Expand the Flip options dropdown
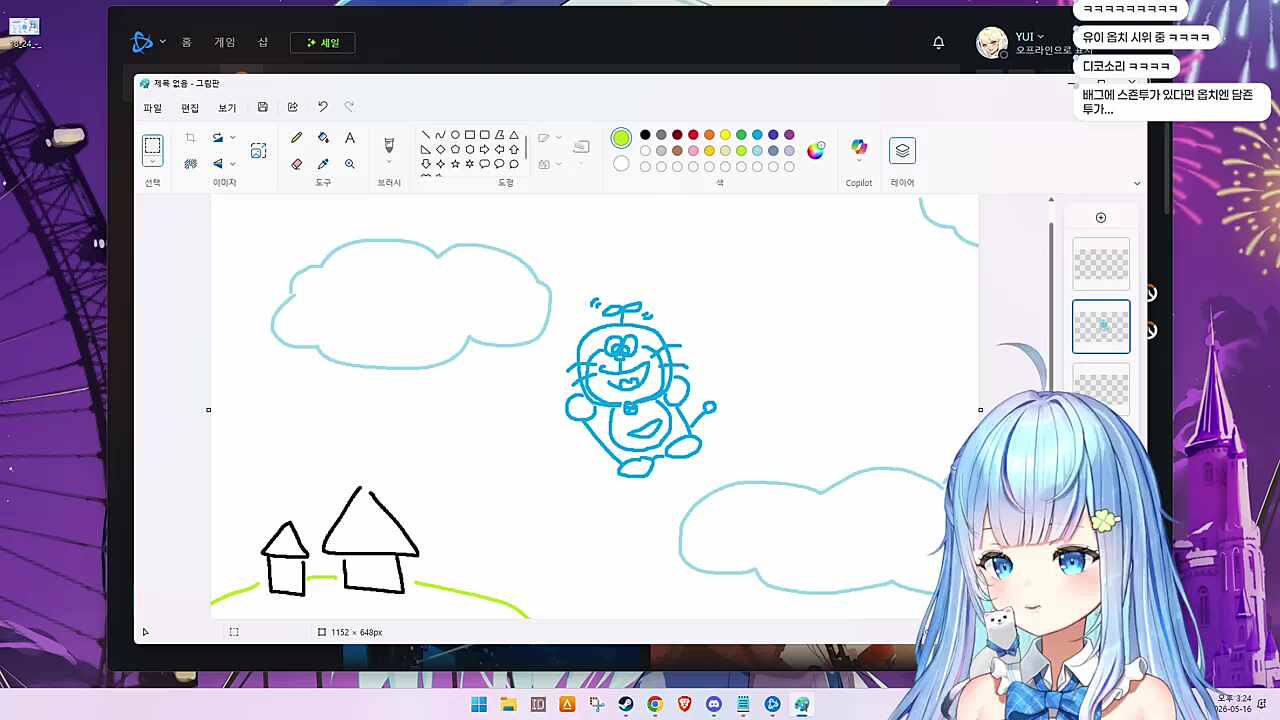Viewport: 1280px width, 720px height. (233, 164)
